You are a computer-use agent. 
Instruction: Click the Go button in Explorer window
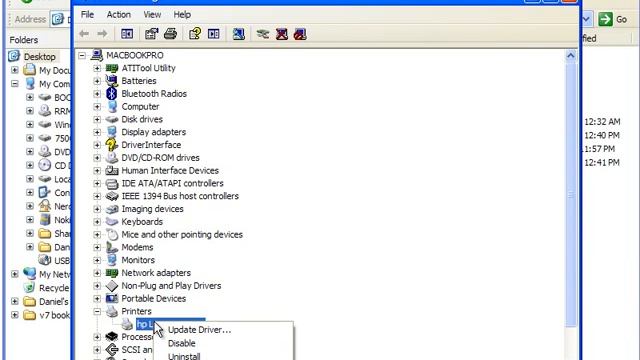(613, 19)
